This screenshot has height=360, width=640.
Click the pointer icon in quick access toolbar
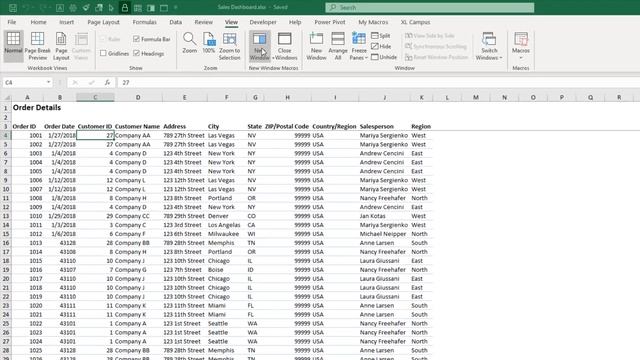111,8
